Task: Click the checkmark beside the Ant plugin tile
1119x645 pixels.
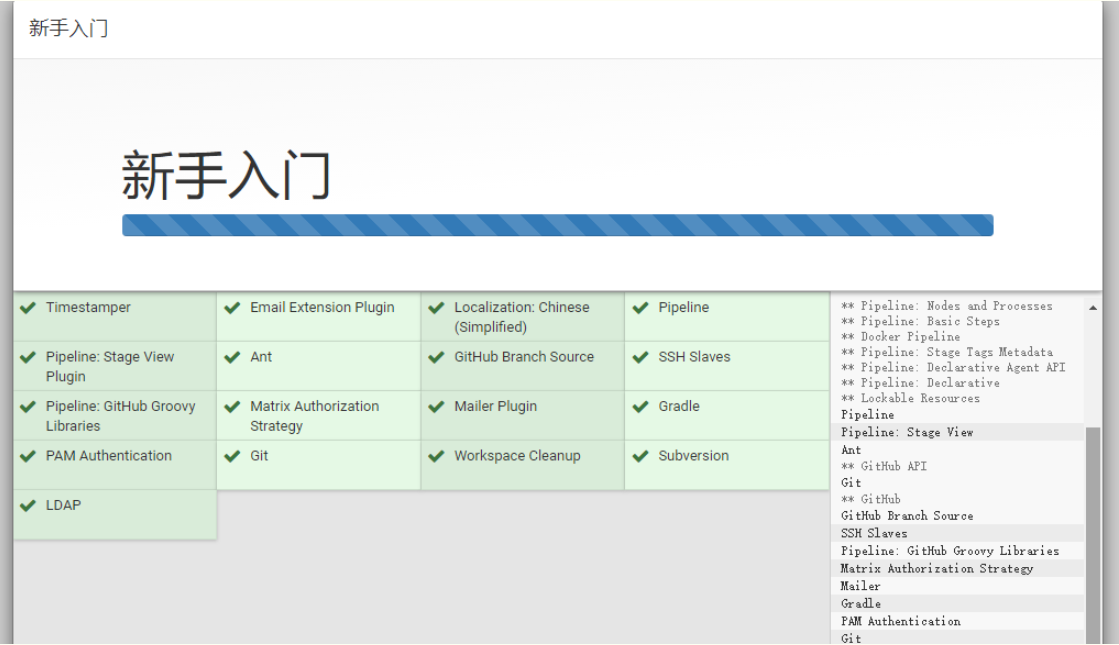Action: [232, 357]
